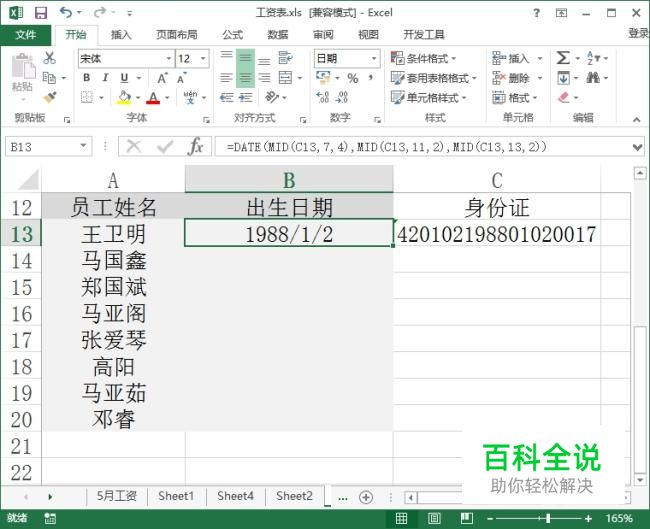Viewport: 650px width, 529px height.
Task: Switch to Page Layout (页面布局) tab
Action: [177, 35]
